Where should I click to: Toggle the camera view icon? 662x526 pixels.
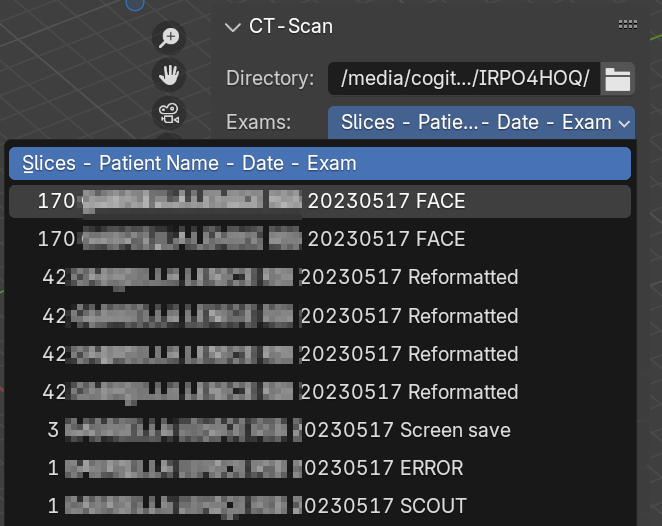click(169, 113)
